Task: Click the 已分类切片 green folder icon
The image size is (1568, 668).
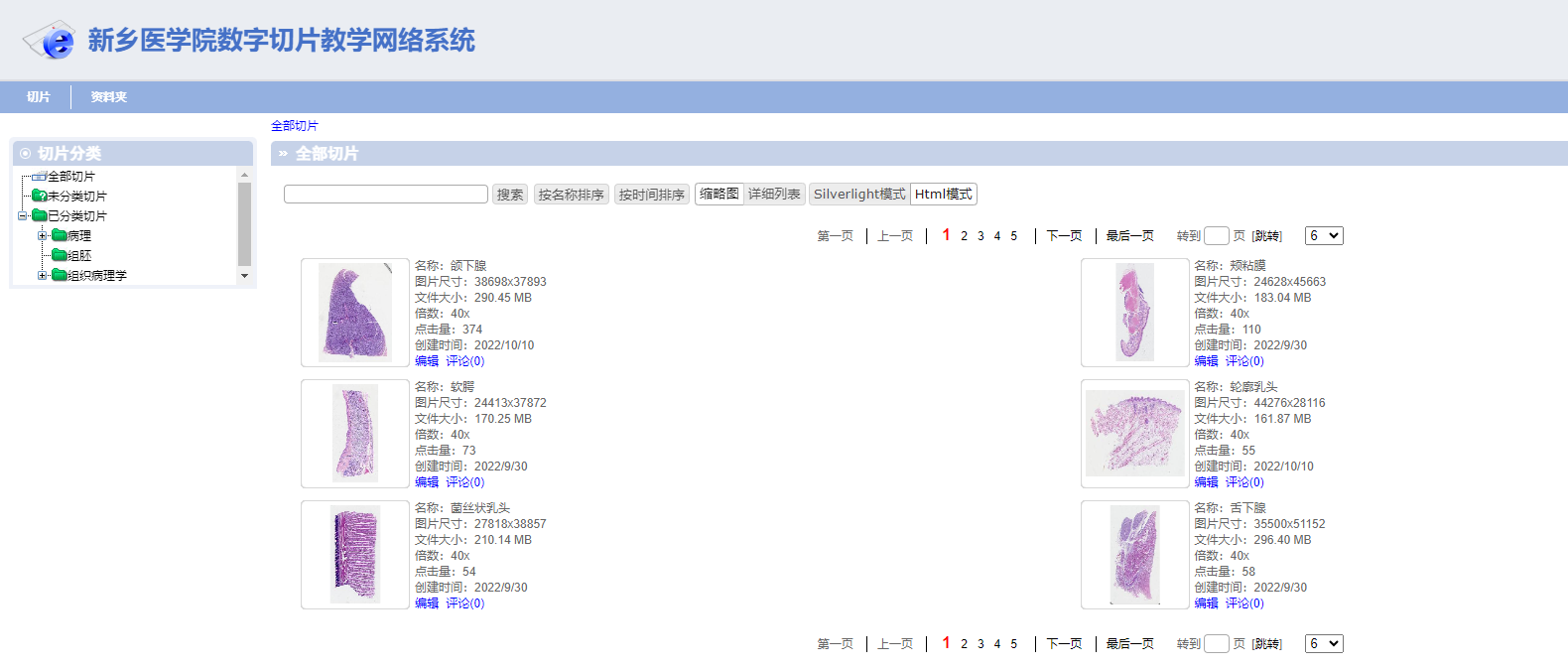Action: coord(39,215)
